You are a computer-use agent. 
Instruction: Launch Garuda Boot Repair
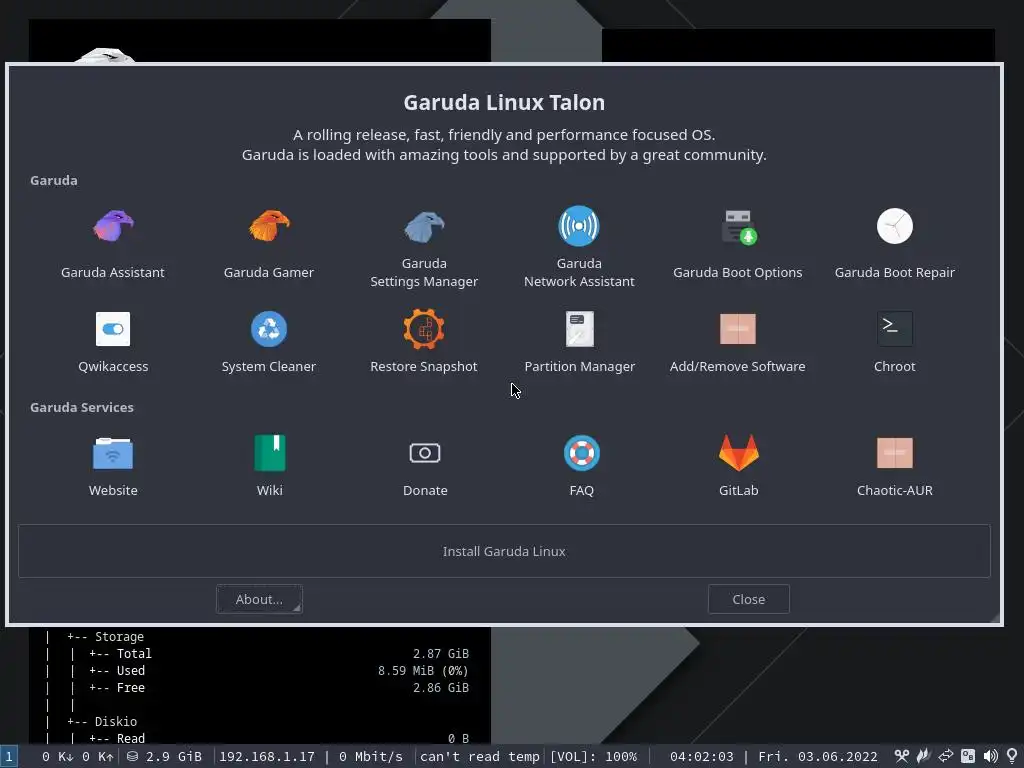click(894, 243)
